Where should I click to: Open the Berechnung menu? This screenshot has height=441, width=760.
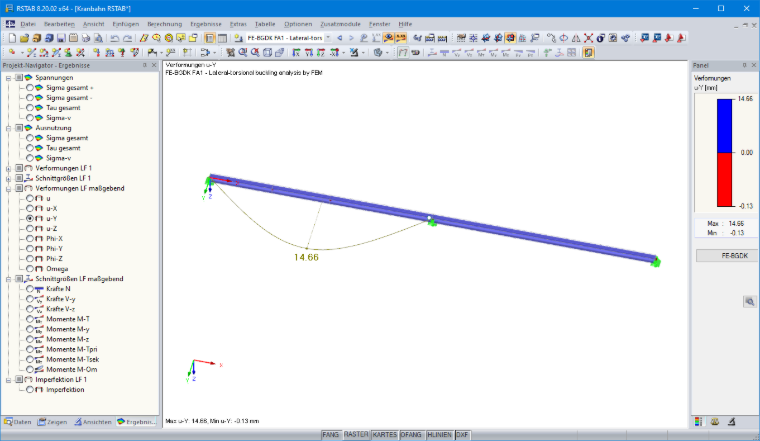coord(165,24)
